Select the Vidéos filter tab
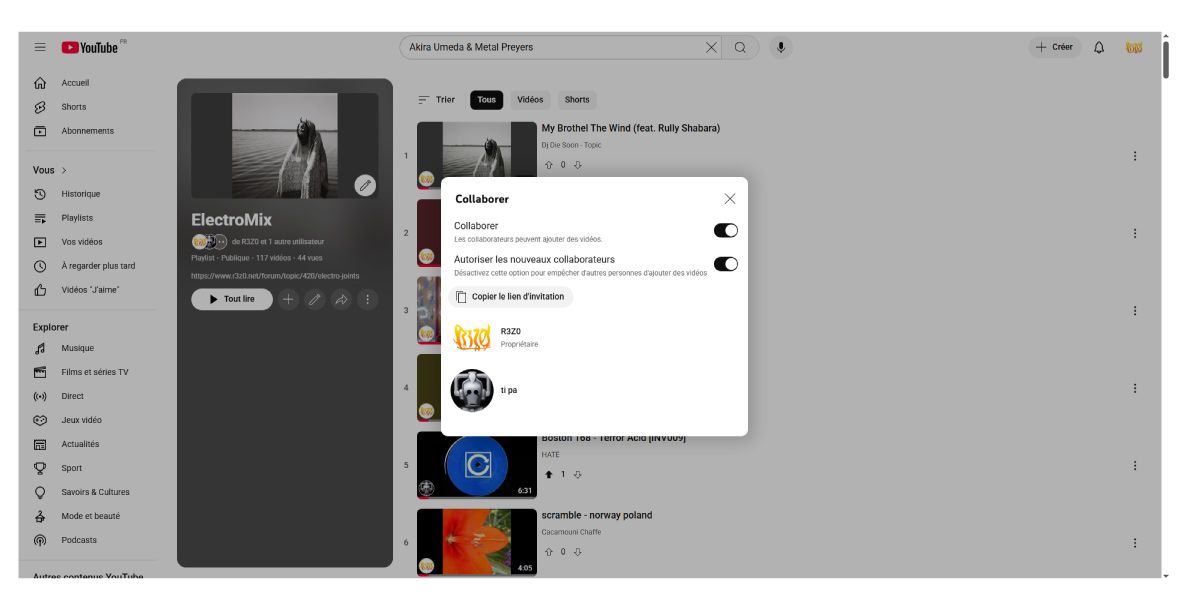Image resolution: width=1191 pixels, height=600 pixels. [x=530, y=100]
